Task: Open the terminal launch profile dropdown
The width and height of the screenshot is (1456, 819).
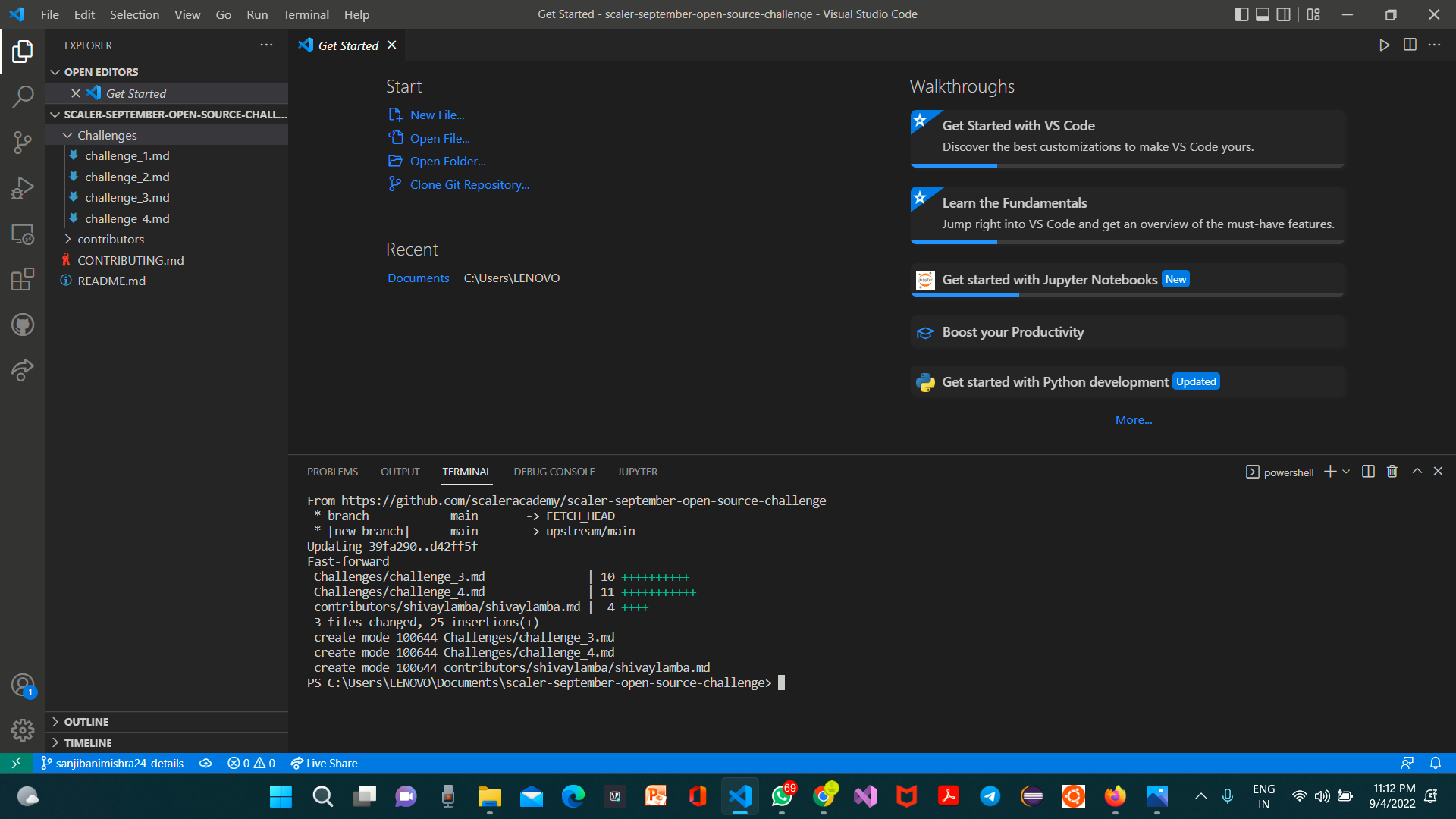Action: click(1346, 471)
